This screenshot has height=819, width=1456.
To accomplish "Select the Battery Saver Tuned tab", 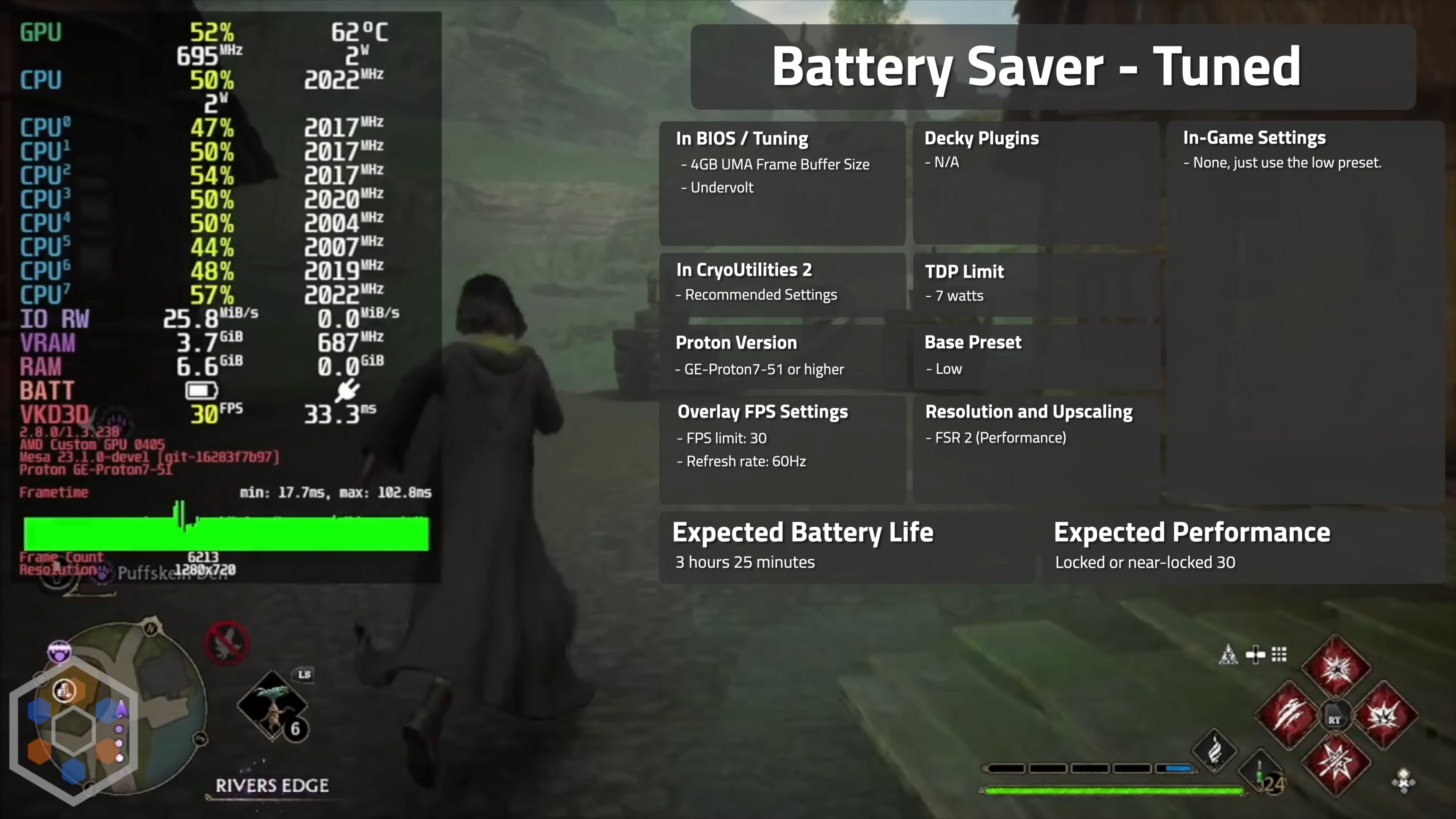I will [x=1036, y=65].
